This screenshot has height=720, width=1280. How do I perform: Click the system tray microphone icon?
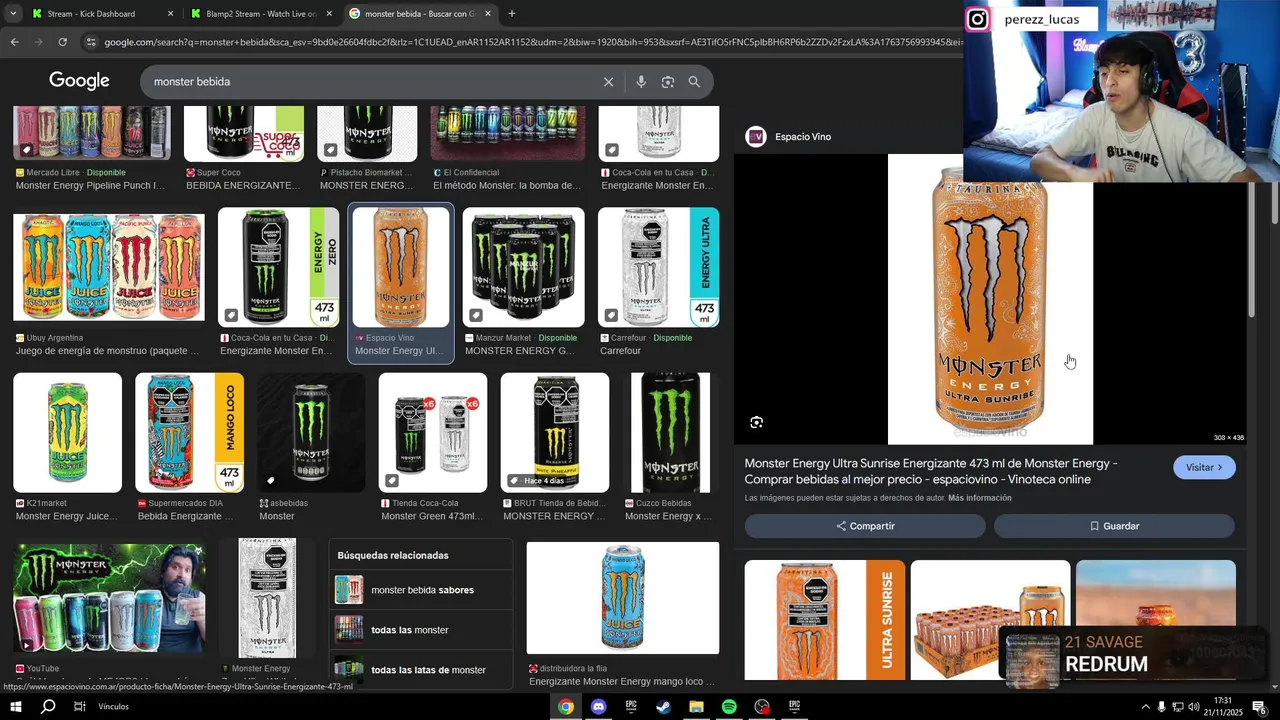tap(1162, 707)
